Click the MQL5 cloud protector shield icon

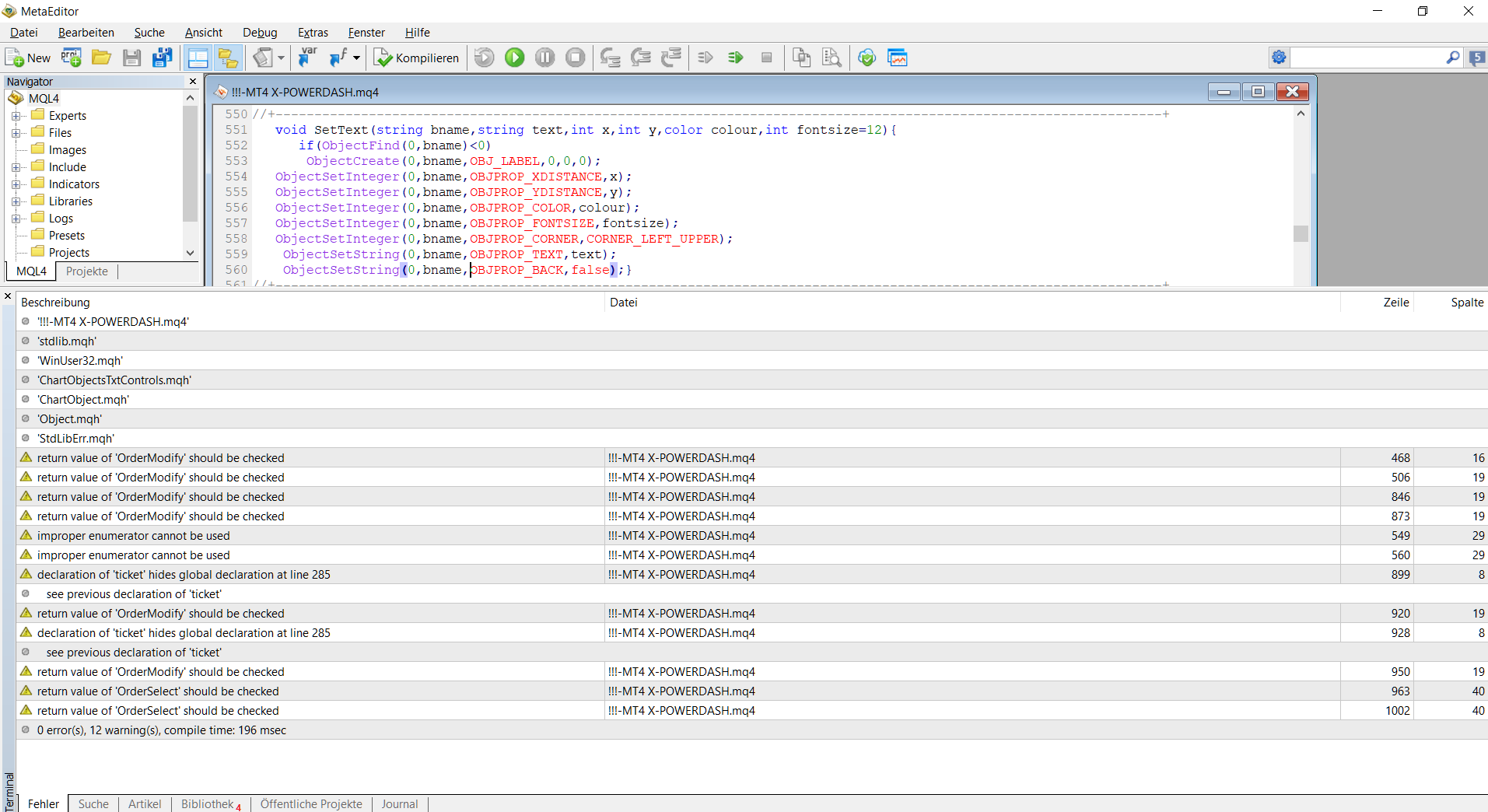click(867, 58)
